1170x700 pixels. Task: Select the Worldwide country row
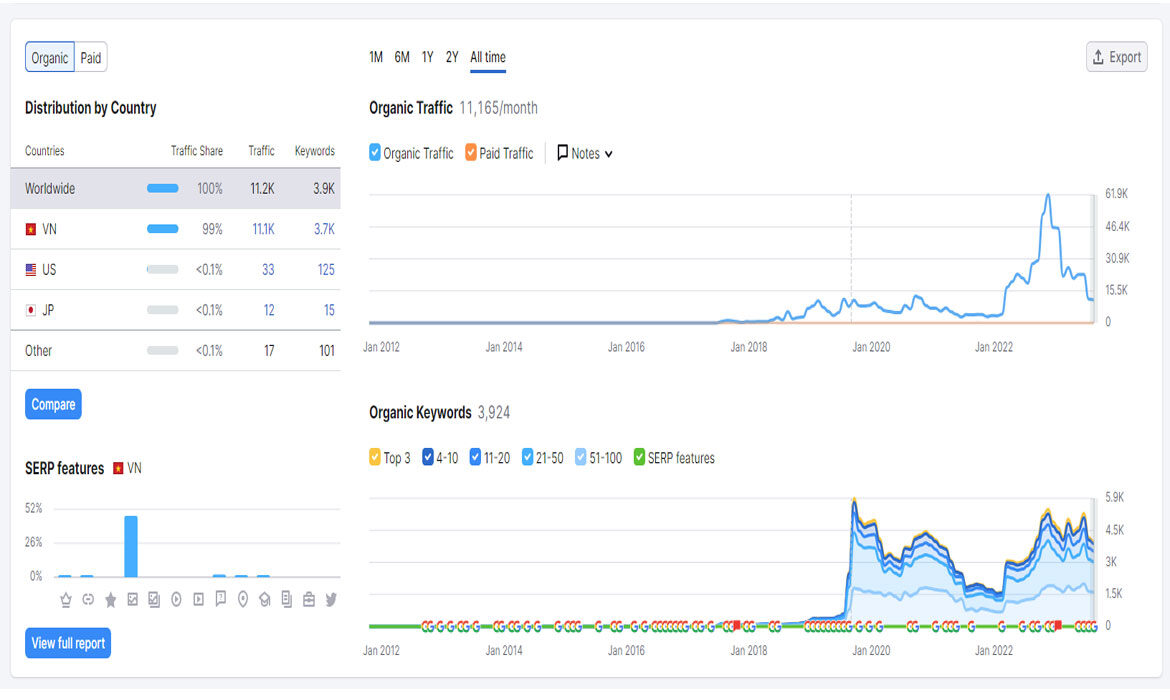coord(175,189)
